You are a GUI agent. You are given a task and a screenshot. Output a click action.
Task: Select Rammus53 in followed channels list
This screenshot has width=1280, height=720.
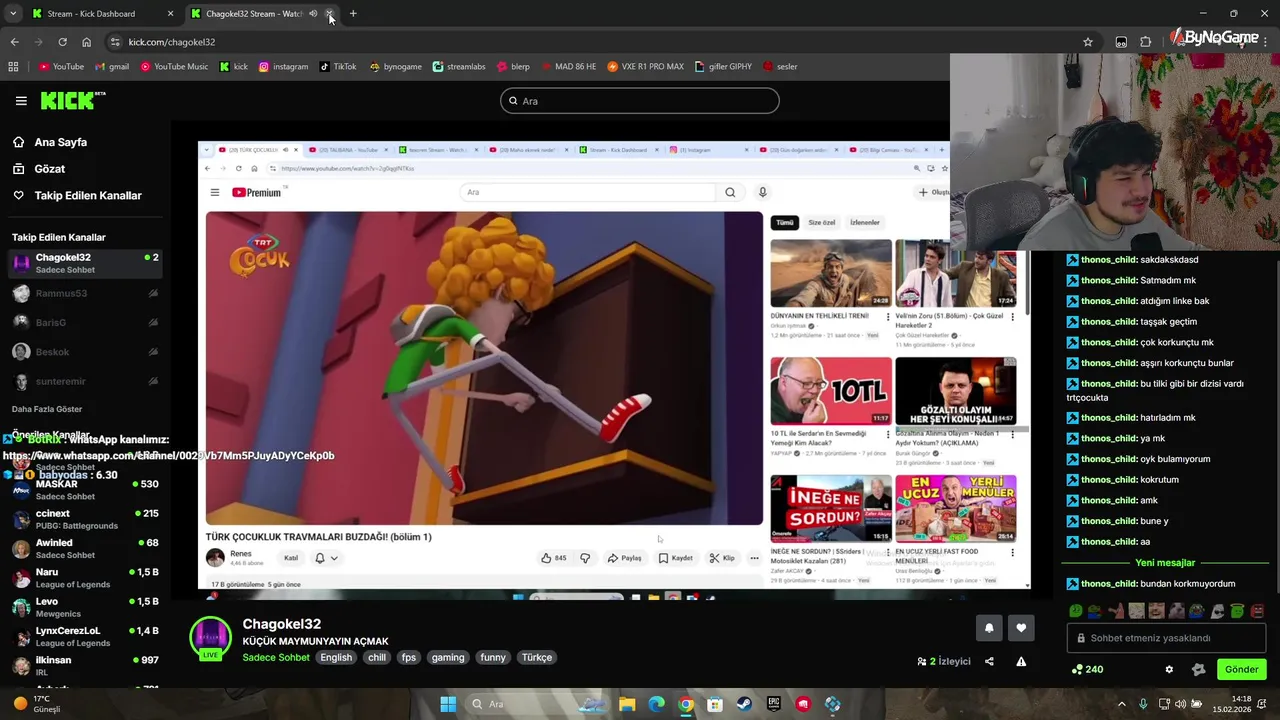[84, 293]
